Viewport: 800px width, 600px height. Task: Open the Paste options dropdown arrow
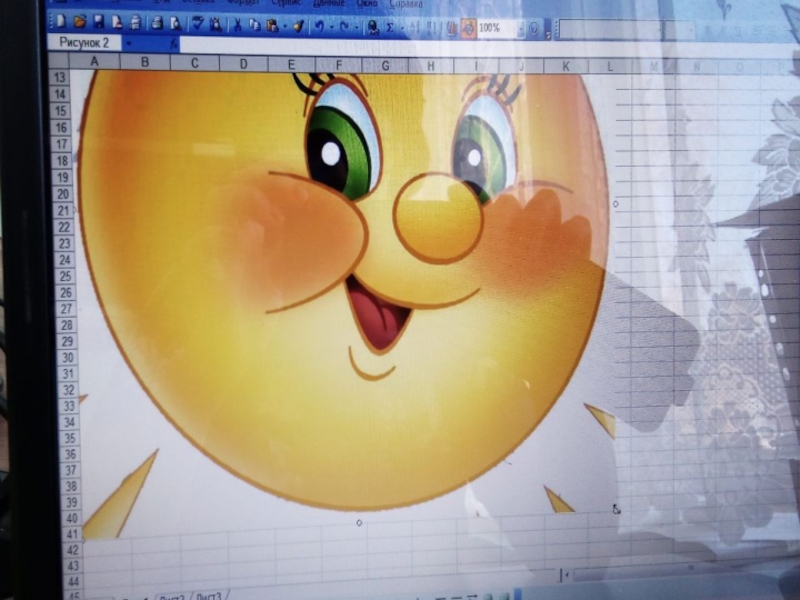coord(284,26)
